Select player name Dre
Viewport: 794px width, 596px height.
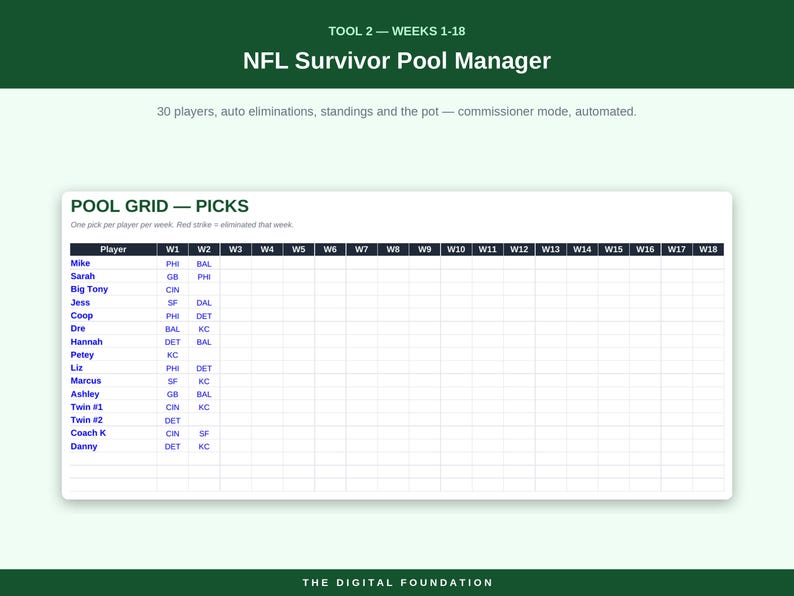tap(78, 329)
